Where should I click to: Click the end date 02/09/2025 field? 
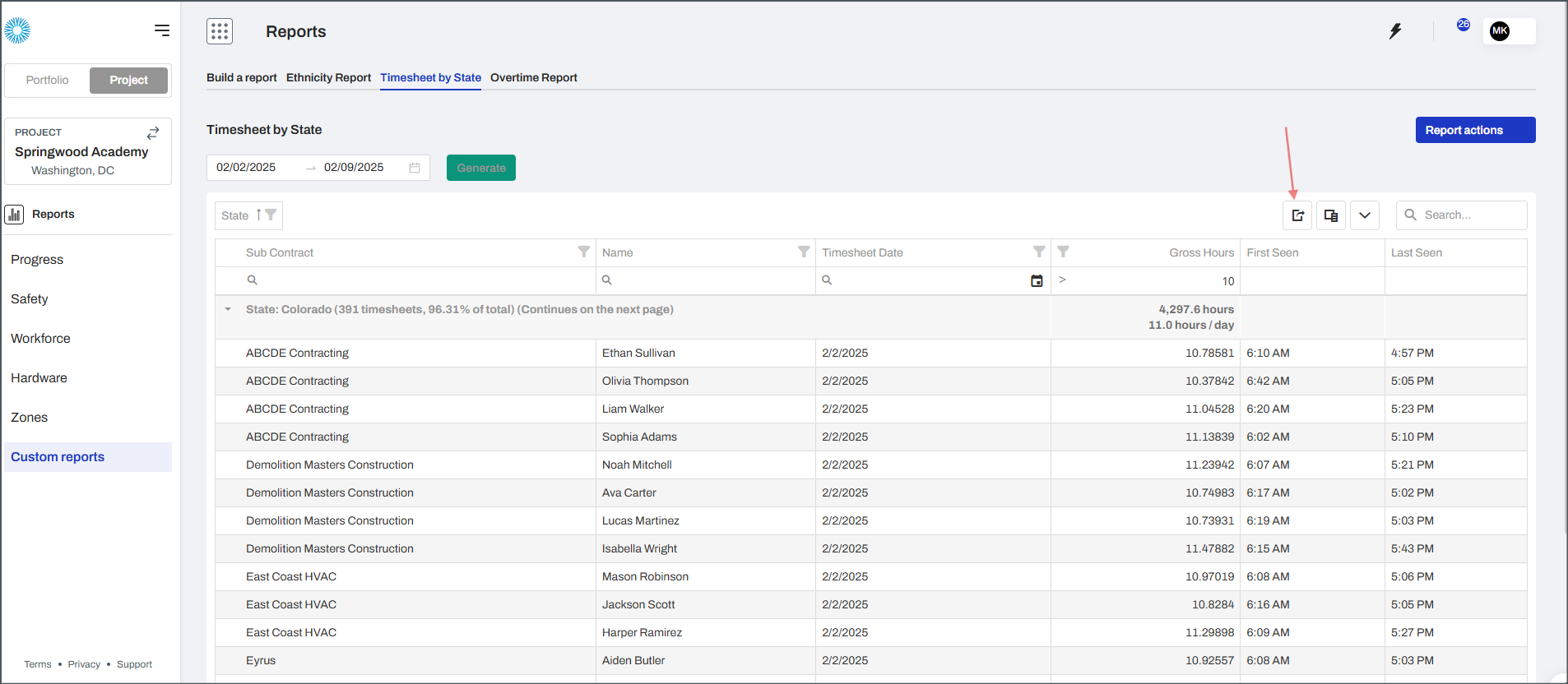point(354,167)
